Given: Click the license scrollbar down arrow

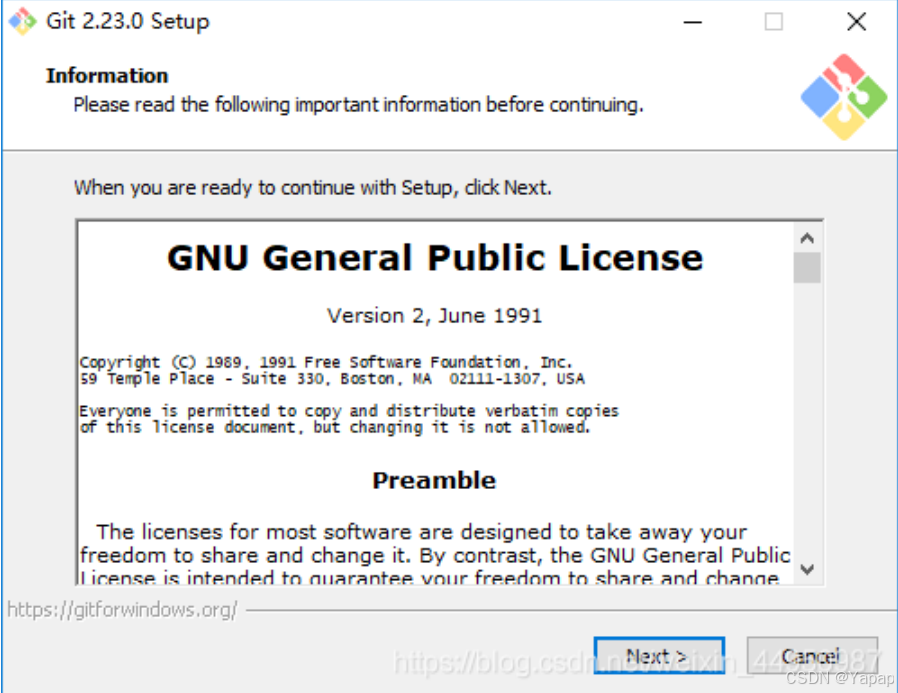Looking at the screenshot, I should tap(807, 569).
